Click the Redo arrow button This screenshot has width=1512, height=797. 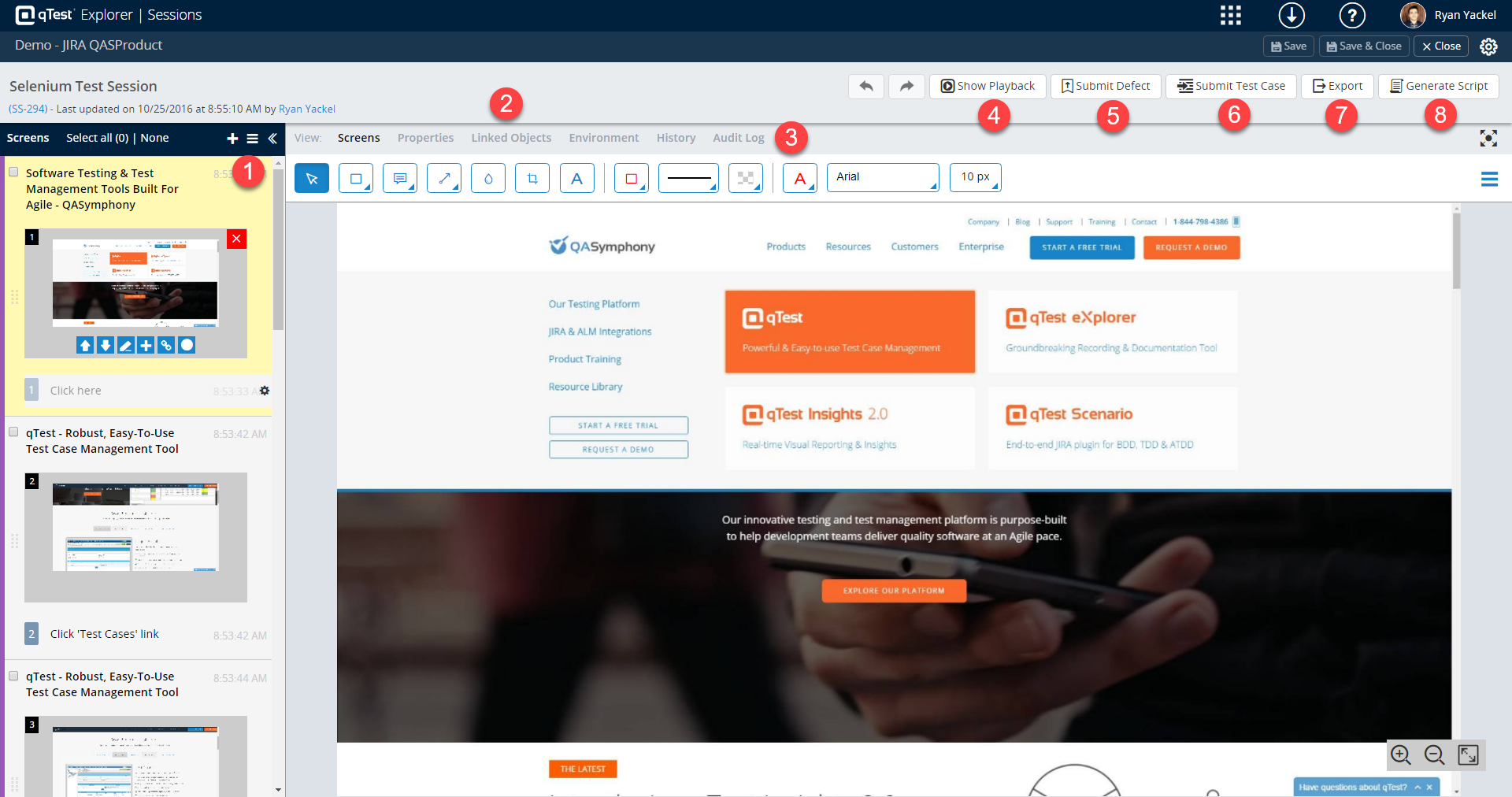click(906, 86)
